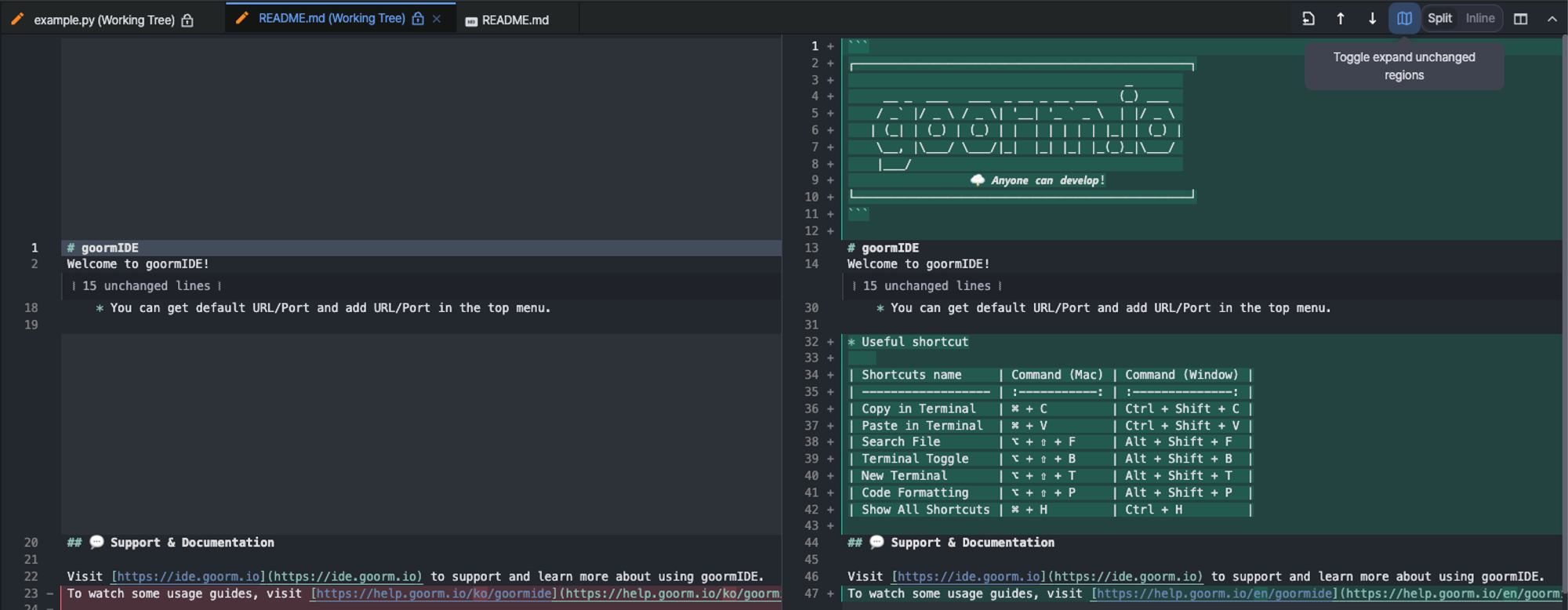Screen dimensions: 1568x610
Task: Click the split editor layout icon
Action: (x=1520, y=19)
